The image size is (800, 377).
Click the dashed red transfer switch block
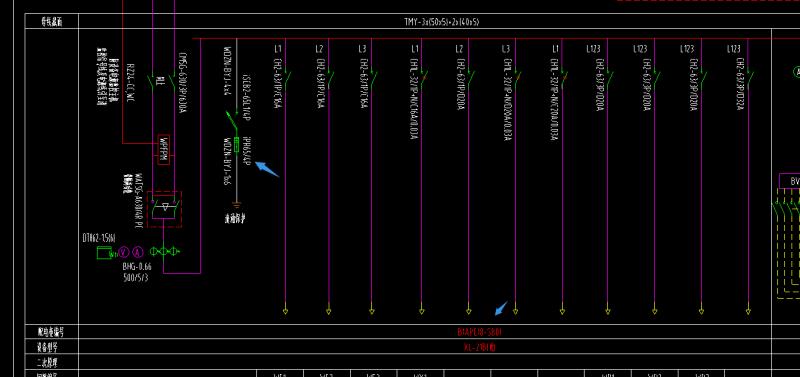click(164, 210)
